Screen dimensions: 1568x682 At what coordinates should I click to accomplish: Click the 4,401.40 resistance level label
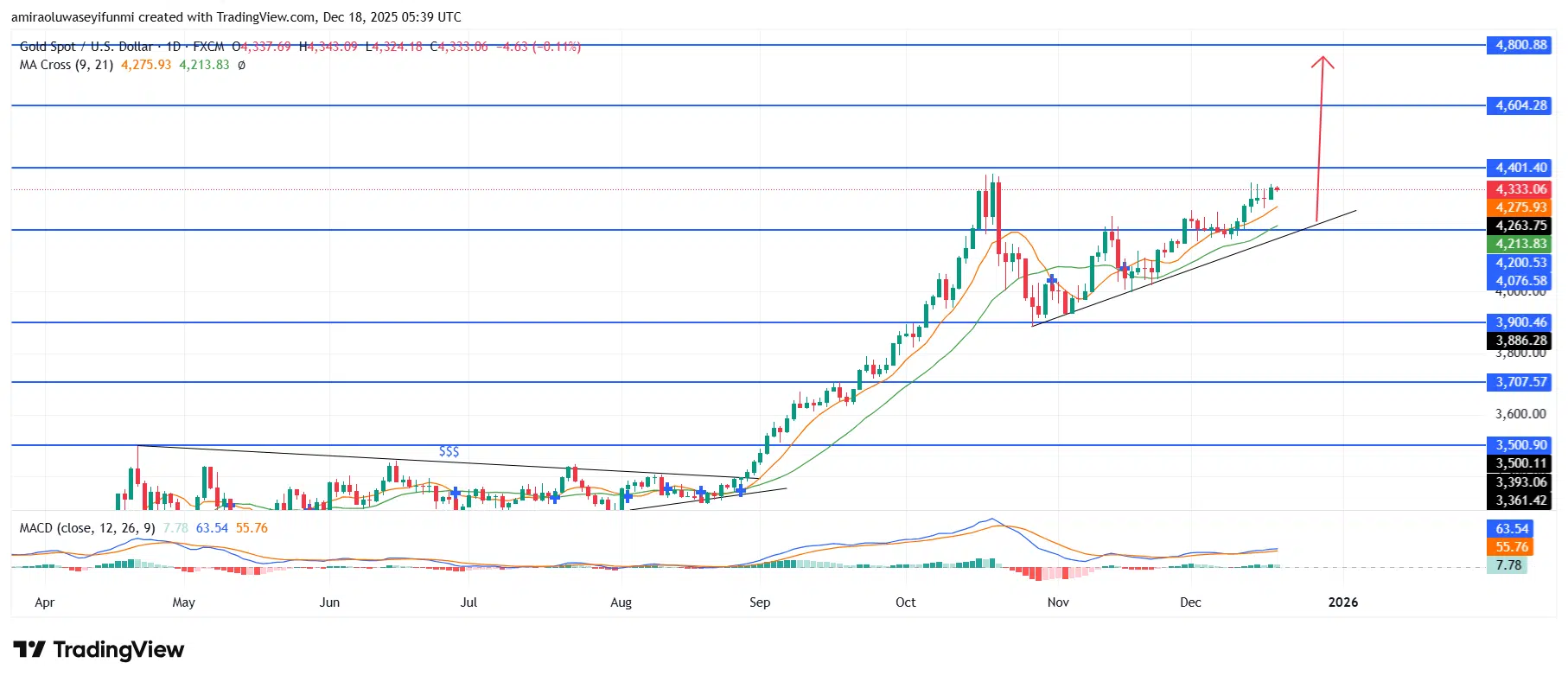coord(1520,168)
